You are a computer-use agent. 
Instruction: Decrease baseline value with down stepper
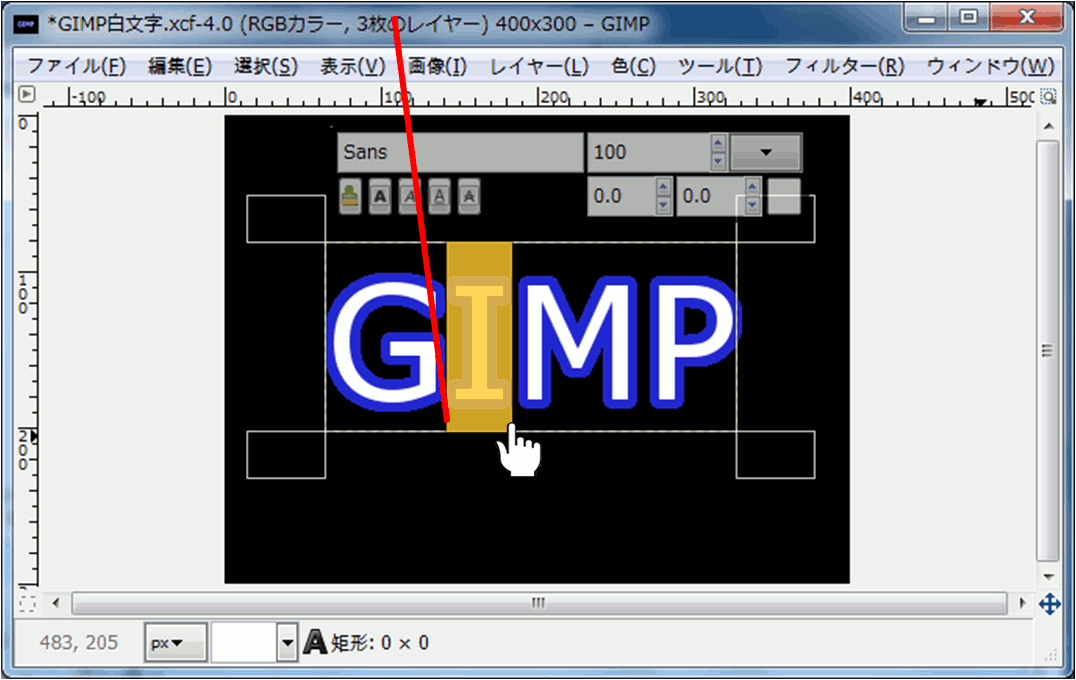751,206
